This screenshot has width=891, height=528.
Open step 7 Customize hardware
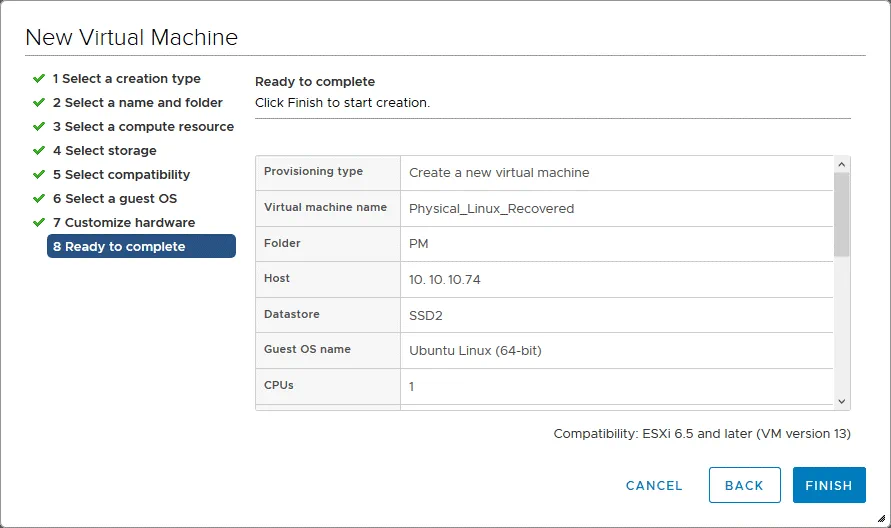tap(123, 223)
